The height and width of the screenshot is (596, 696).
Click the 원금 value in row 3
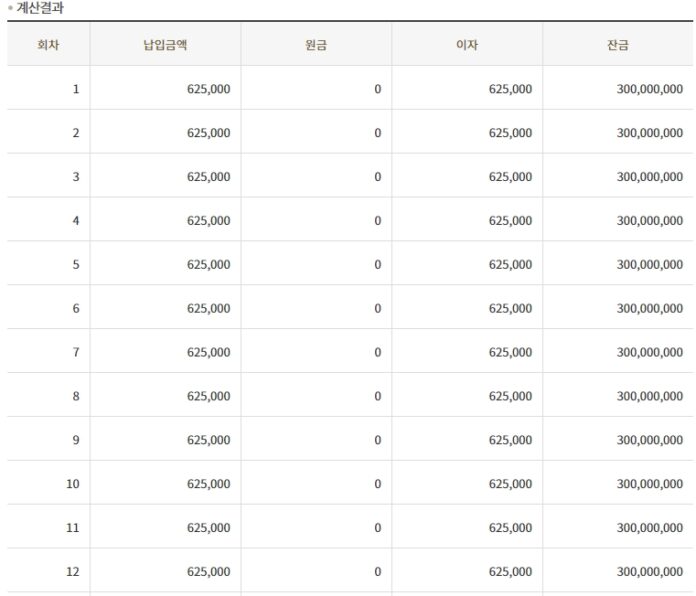(x=377, y=177)
